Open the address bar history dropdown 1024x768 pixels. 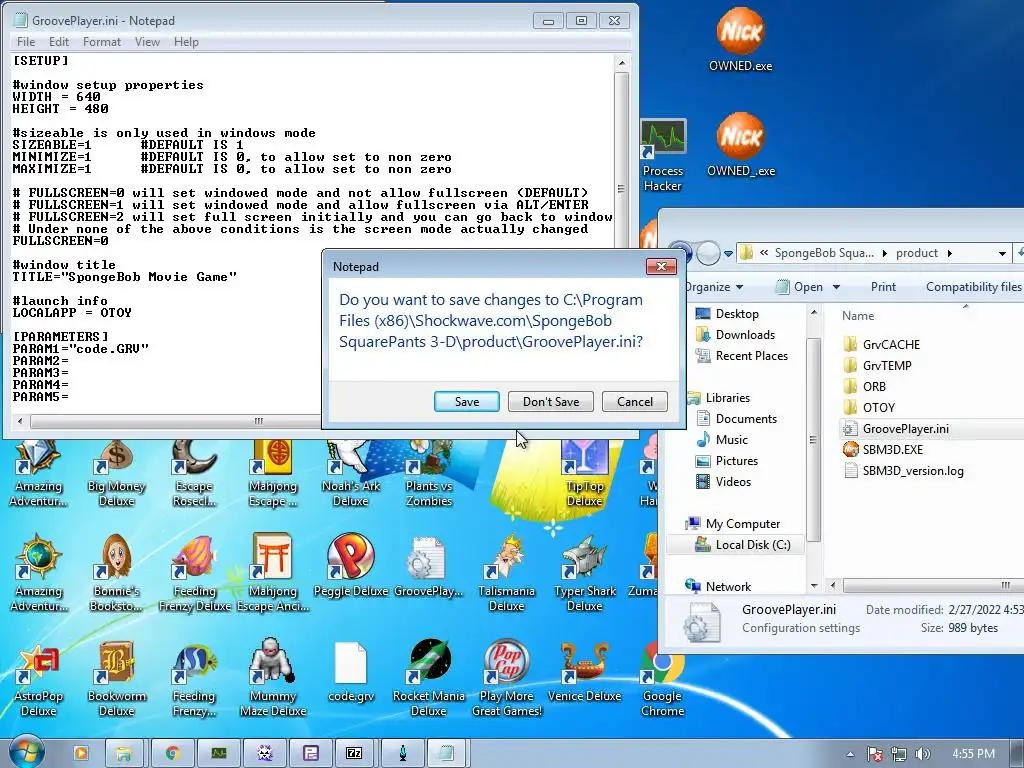point(1002,253)
